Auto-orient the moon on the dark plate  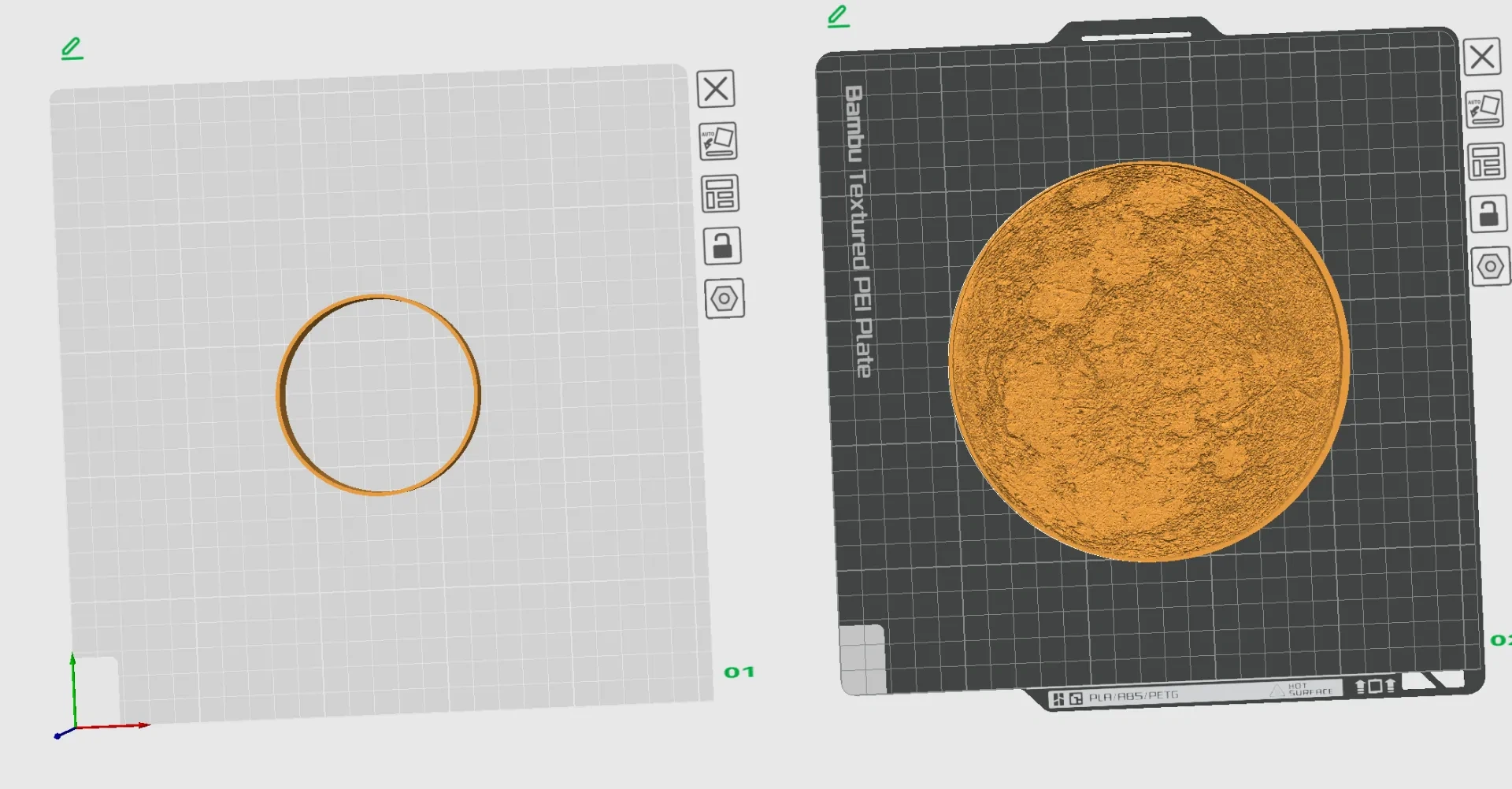tap(1484, 109)
